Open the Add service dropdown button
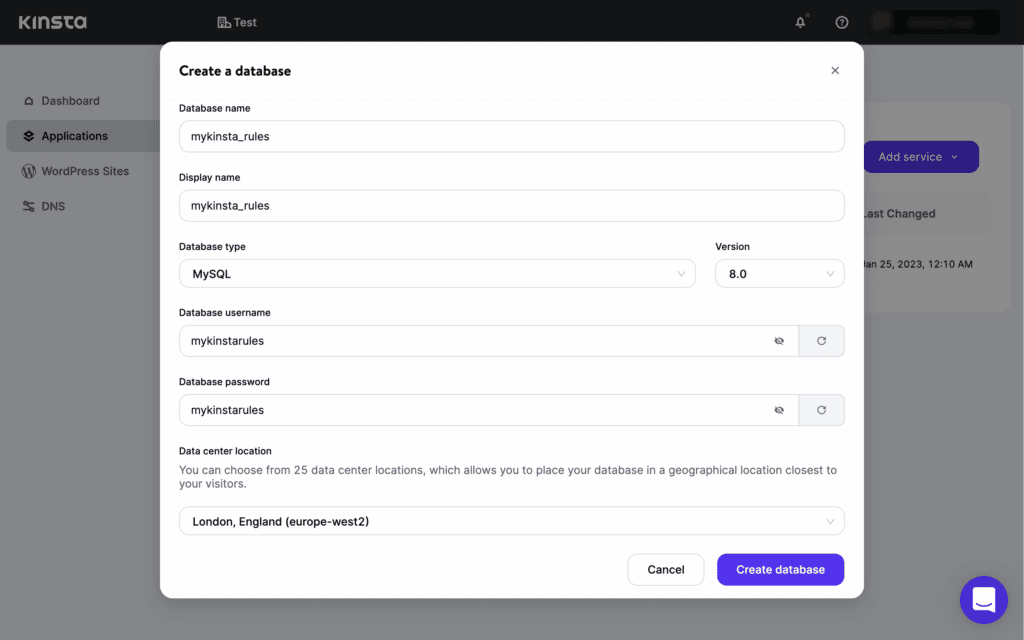Image resolution: width=1024 pixels, height=640 pixels. click(920, 156)
